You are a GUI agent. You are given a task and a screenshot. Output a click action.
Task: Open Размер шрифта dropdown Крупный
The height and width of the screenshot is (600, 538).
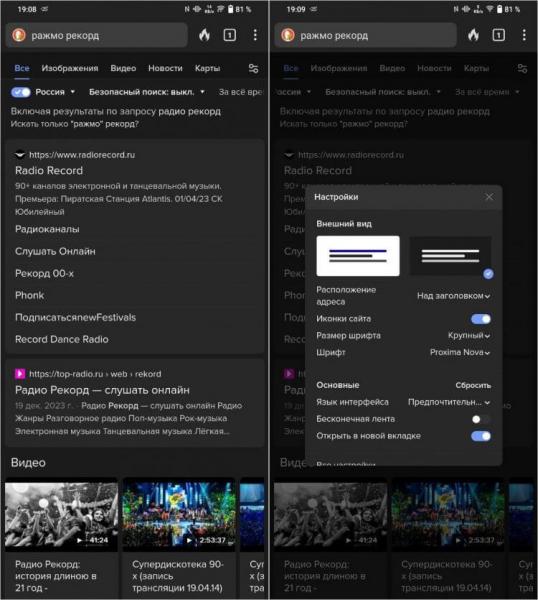[x=469, y=336]
